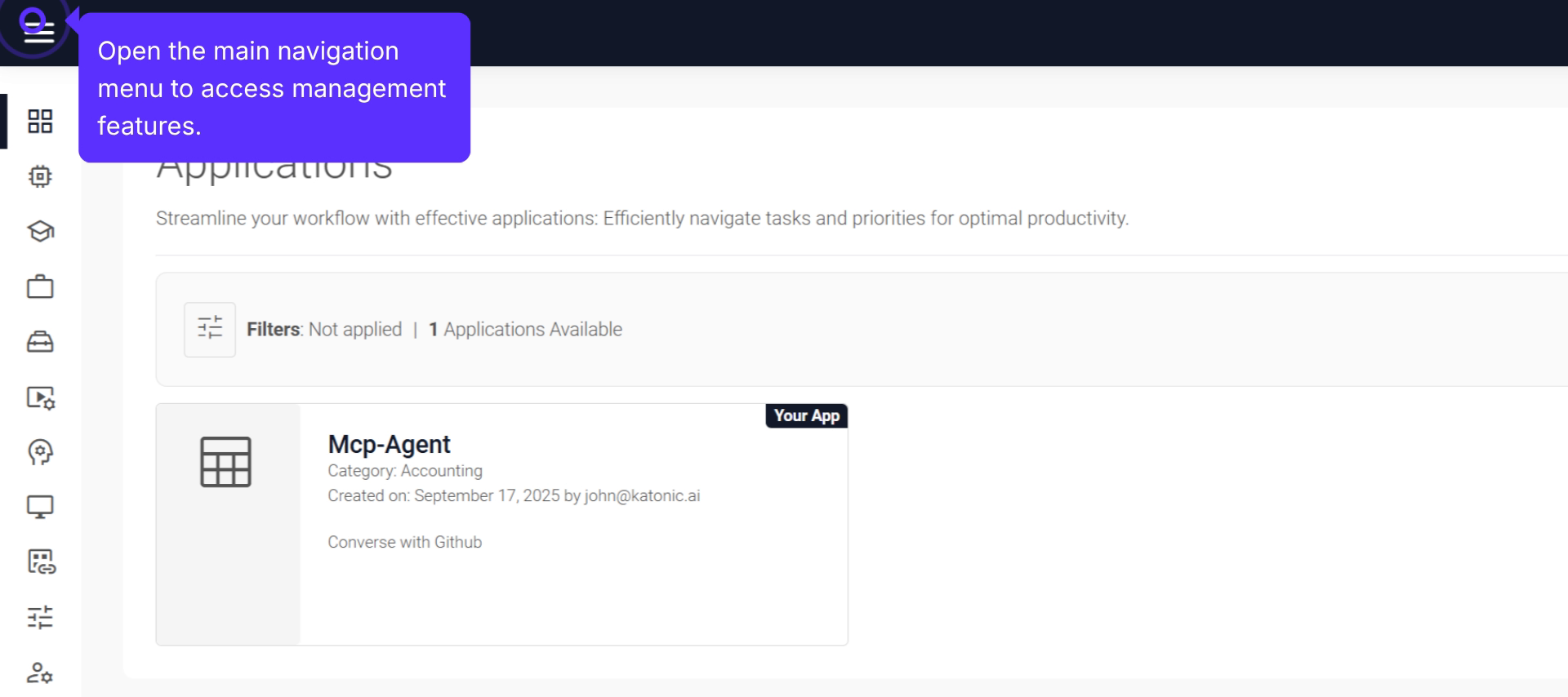This screenshot has width=1568, height=697.
Task: Open the sliders settings icon in sidebar
Action: [x=40, y=617]
